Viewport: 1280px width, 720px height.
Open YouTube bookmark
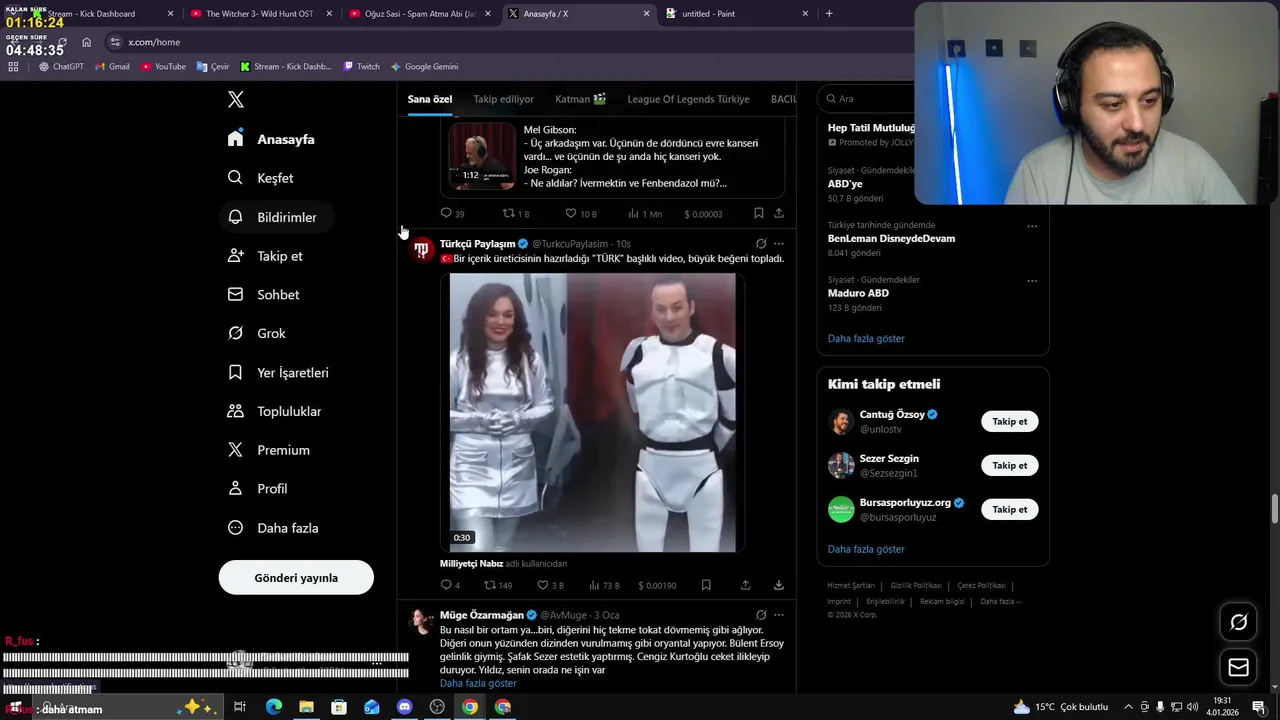pos(163,67)
